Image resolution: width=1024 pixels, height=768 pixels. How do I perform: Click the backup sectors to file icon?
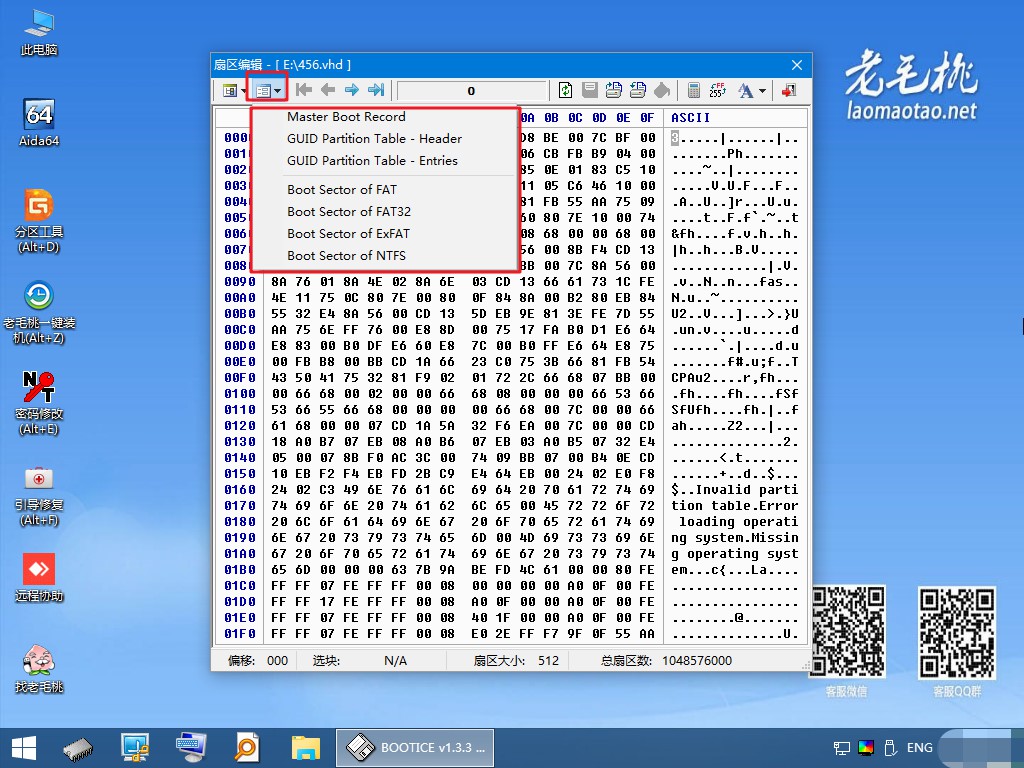point(614,90)
